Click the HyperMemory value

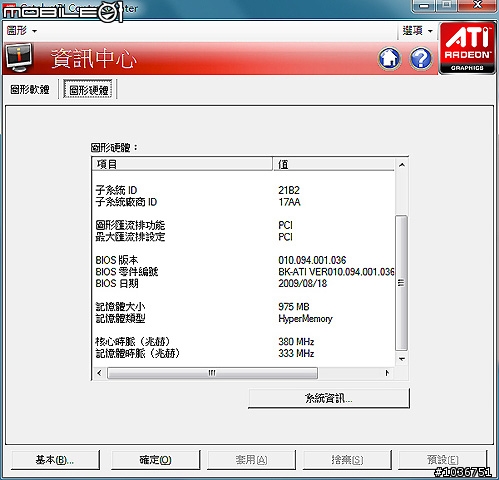305,319
